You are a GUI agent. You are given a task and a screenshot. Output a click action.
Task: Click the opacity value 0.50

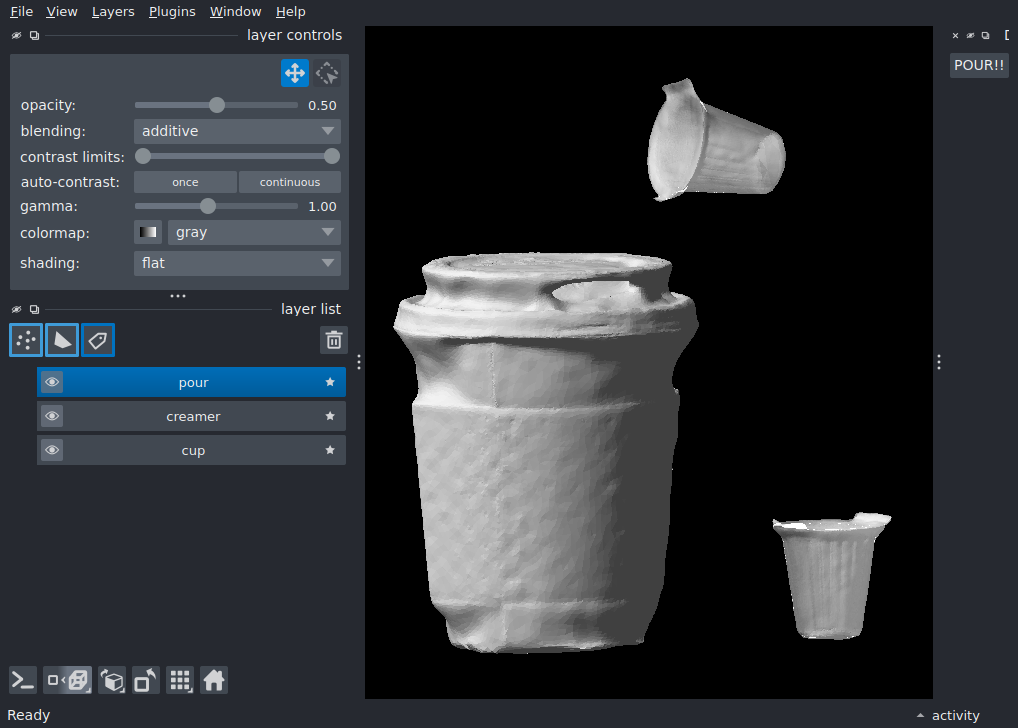[322, 106]
